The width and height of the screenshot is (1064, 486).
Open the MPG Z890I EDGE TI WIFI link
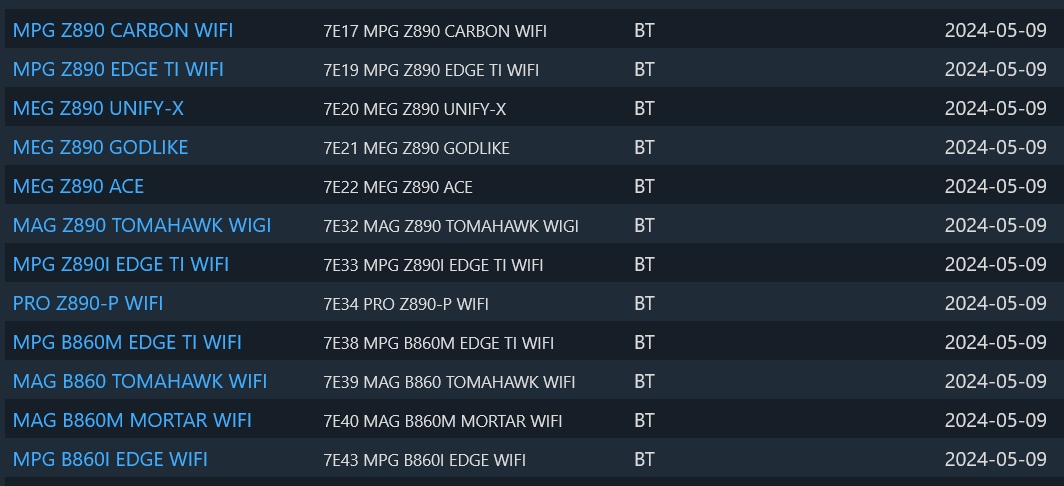coord(120,265)
